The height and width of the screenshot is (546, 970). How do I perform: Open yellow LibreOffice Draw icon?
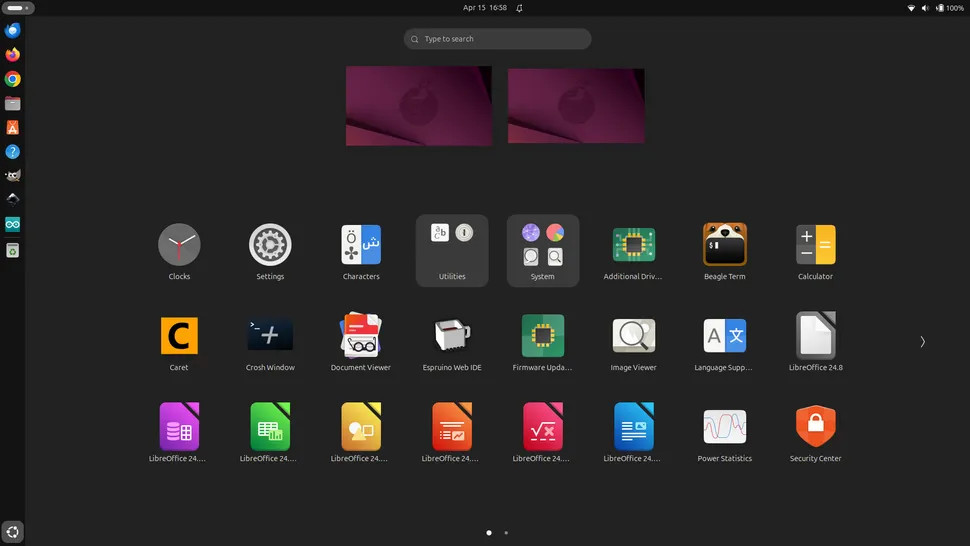[x=361, y=427]
